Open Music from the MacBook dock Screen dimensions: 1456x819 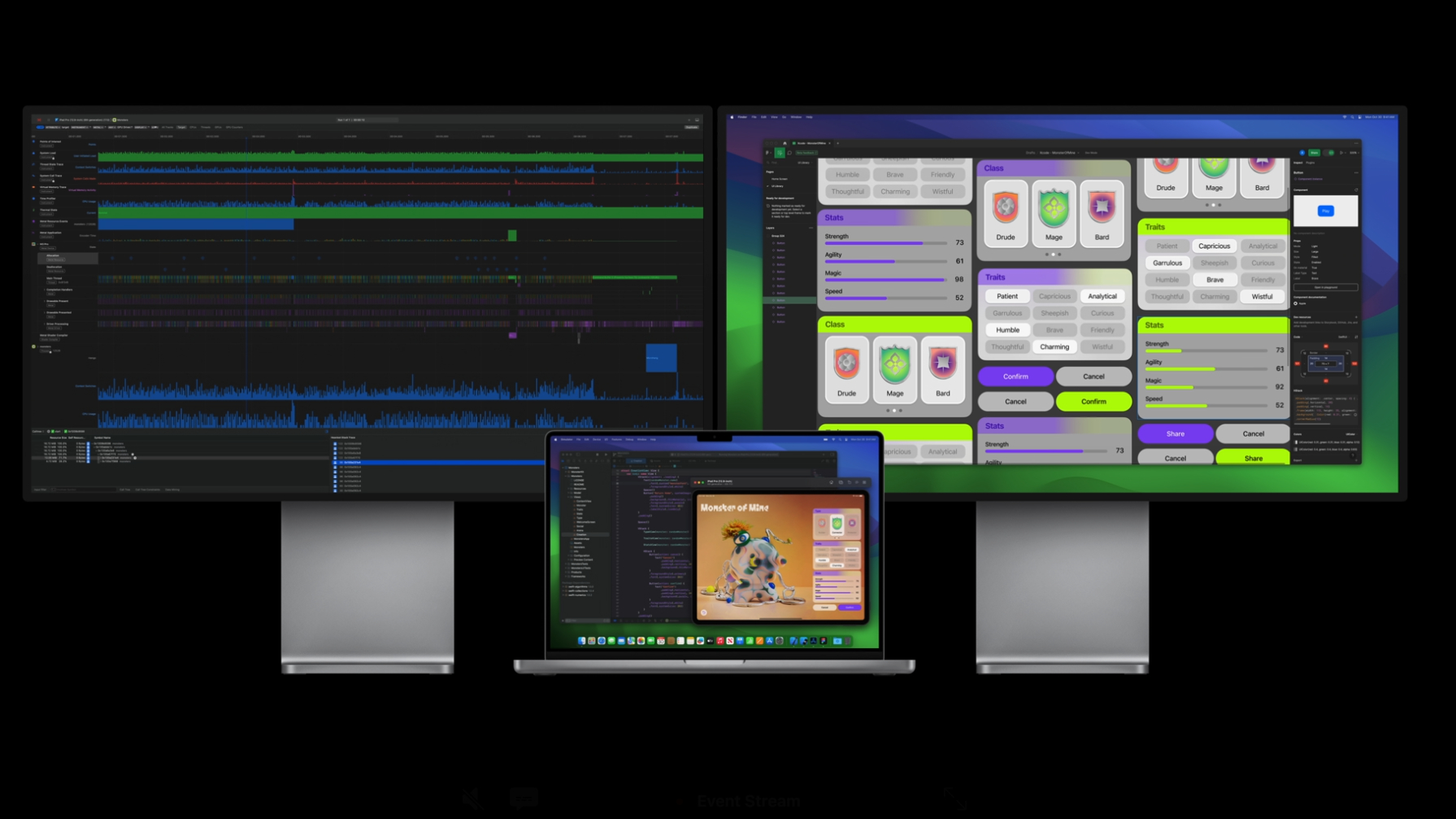[x=720, y=641]
